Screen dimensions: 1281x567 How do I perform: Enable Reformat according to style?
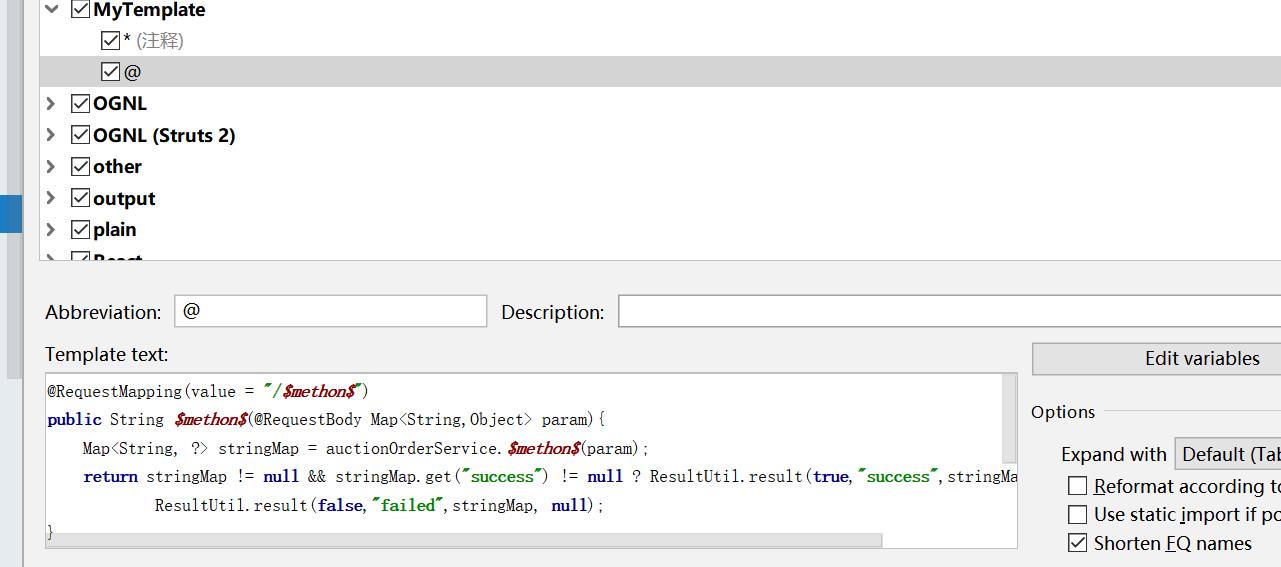click(1078, 486)
